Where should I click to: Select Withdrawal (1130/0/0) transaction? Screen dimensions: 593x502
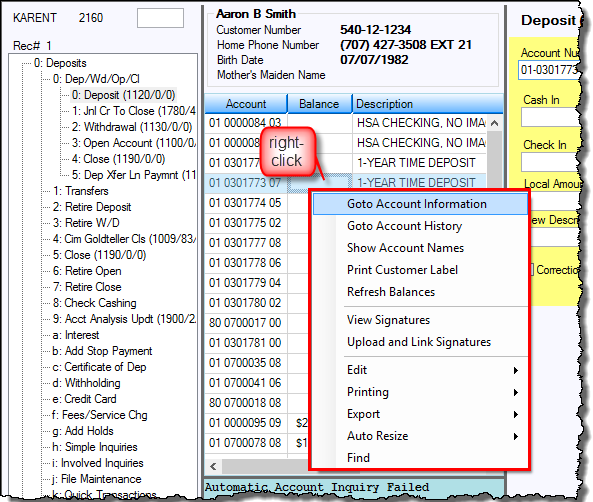132,127
